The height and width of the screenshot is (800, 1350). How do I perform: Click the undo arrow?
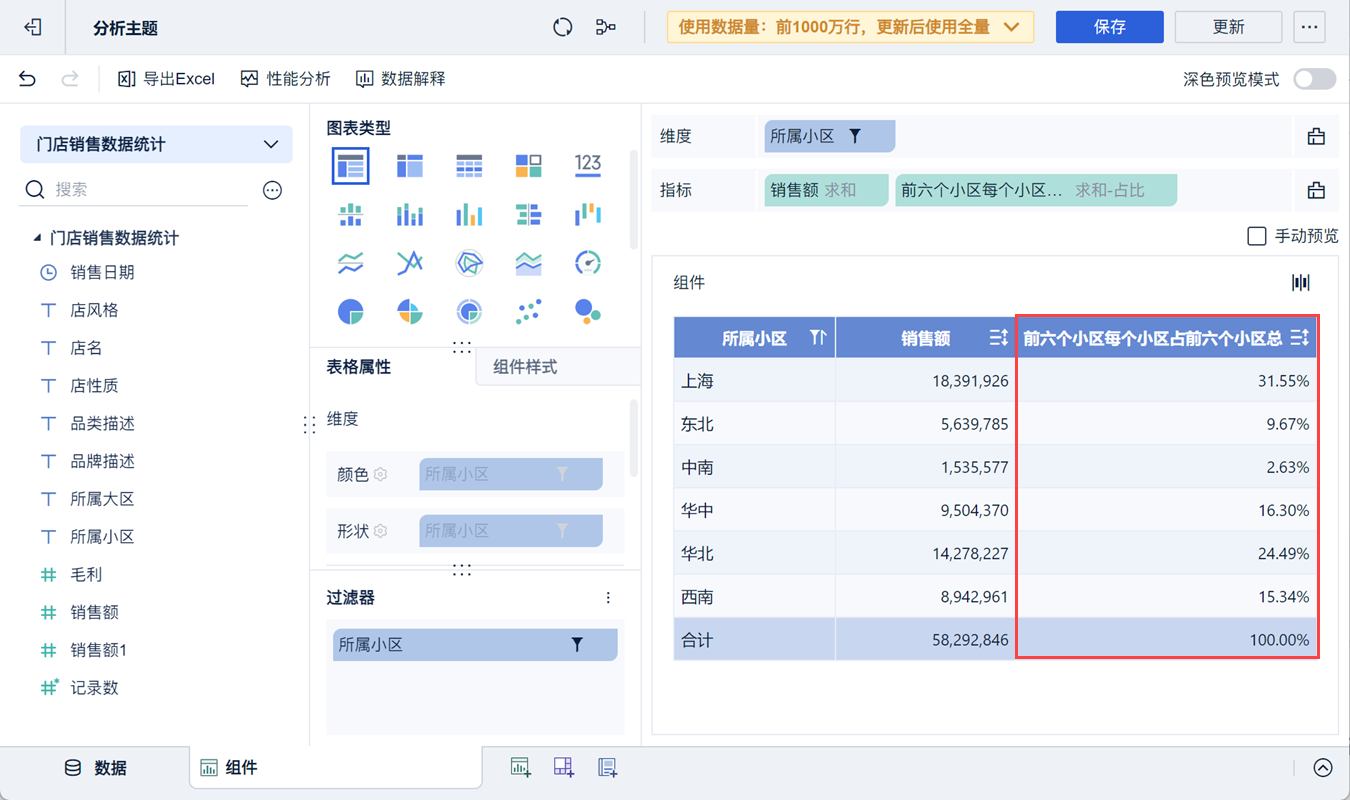coord(27,79)
